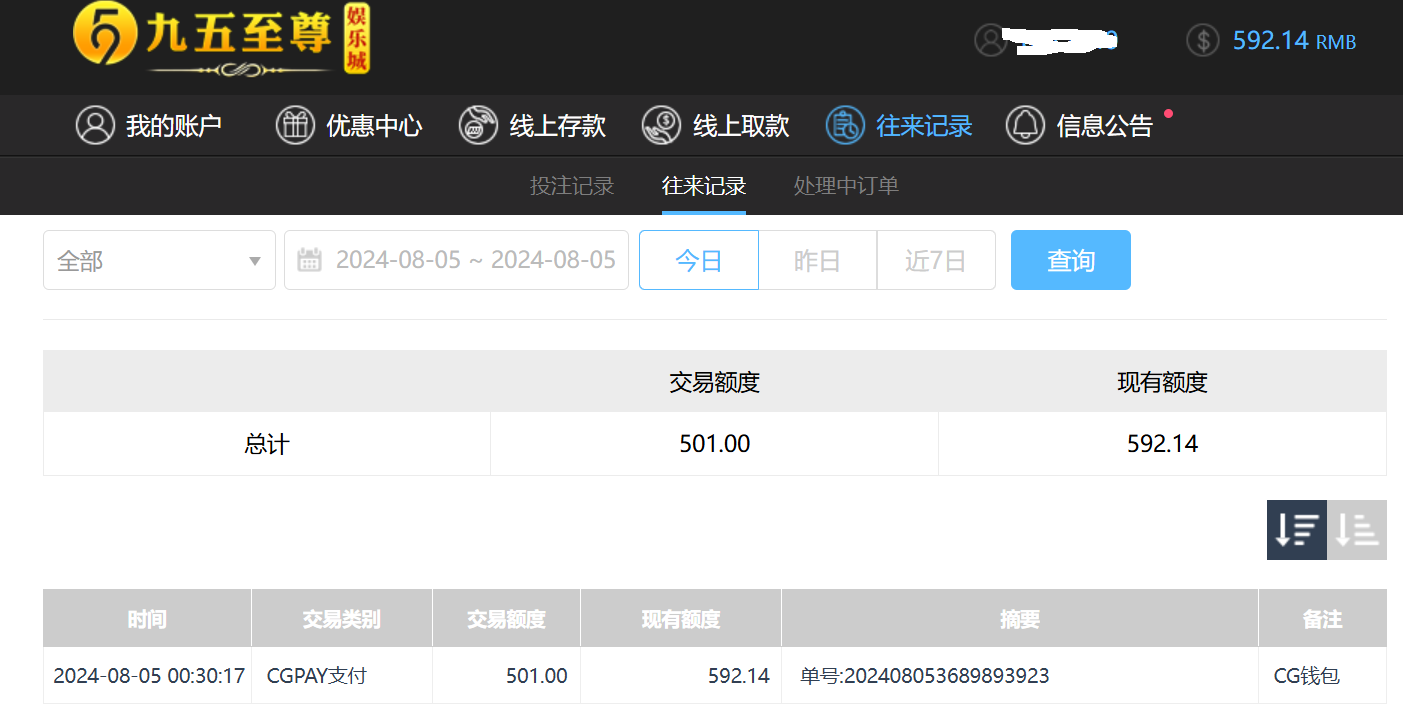
Task: Open 信息公告 bell notification icon
Action: 1025,126
